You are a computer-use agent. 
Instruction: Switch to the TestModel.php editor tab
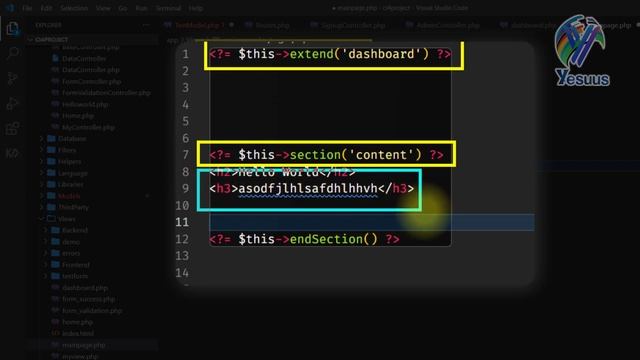click(199, 25)
